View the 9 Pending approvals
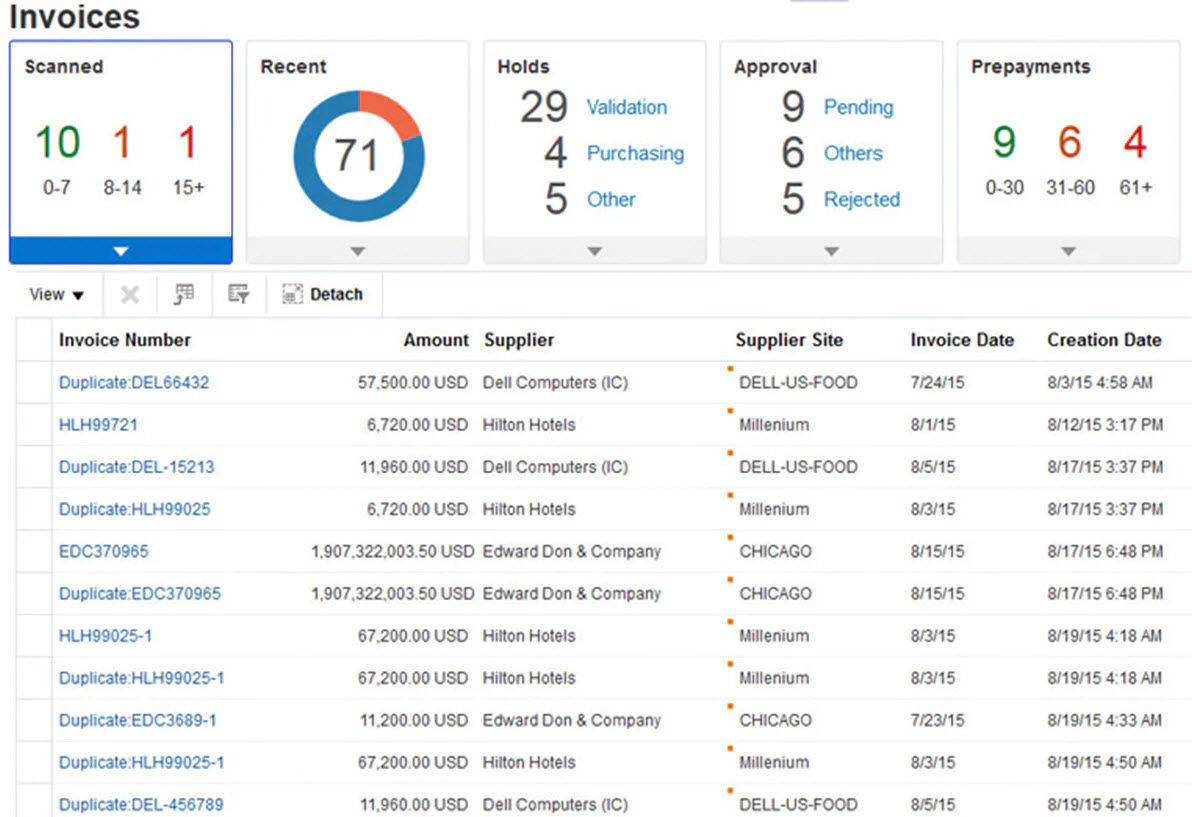 click(857, 107)
